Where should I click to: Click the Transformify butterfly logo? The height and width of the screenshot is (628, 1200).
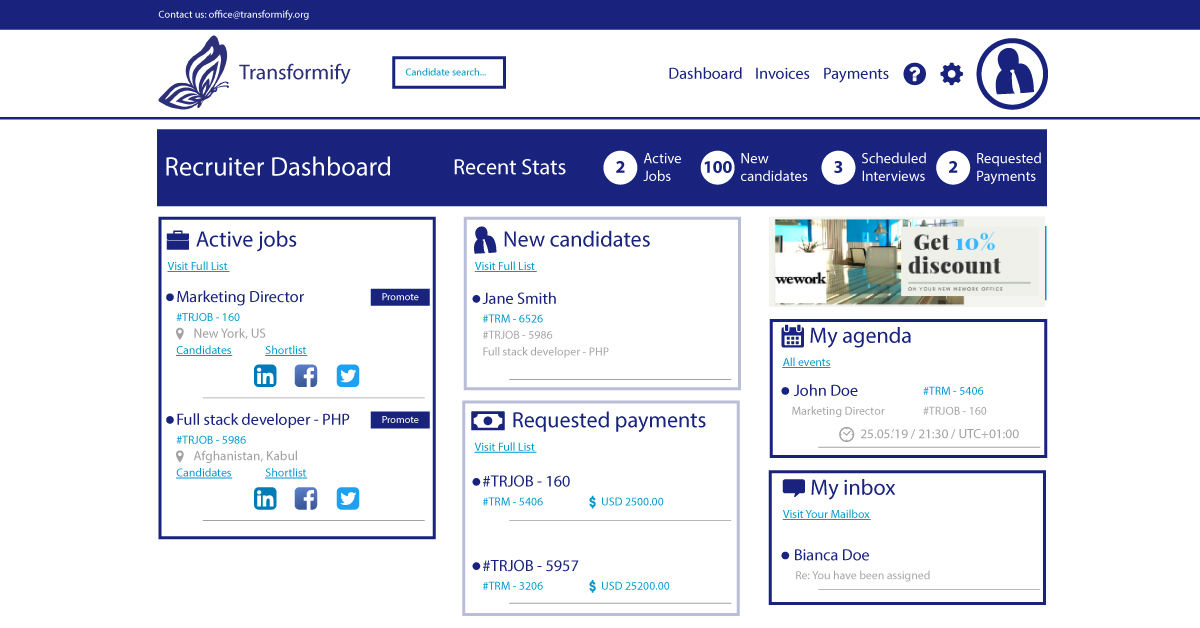click(194, 73)
